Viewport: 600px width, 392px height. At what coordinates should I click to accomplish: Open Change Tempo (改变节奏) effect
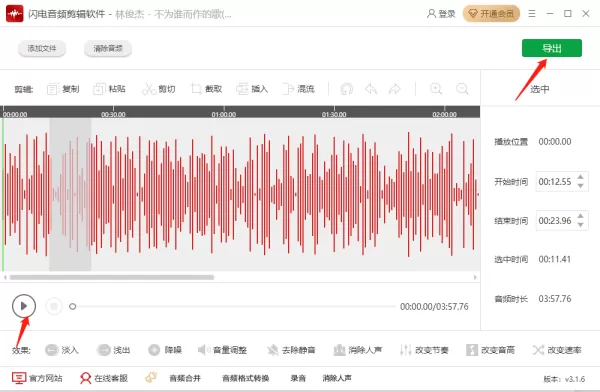pyautogui.click(x=424, y=350)
